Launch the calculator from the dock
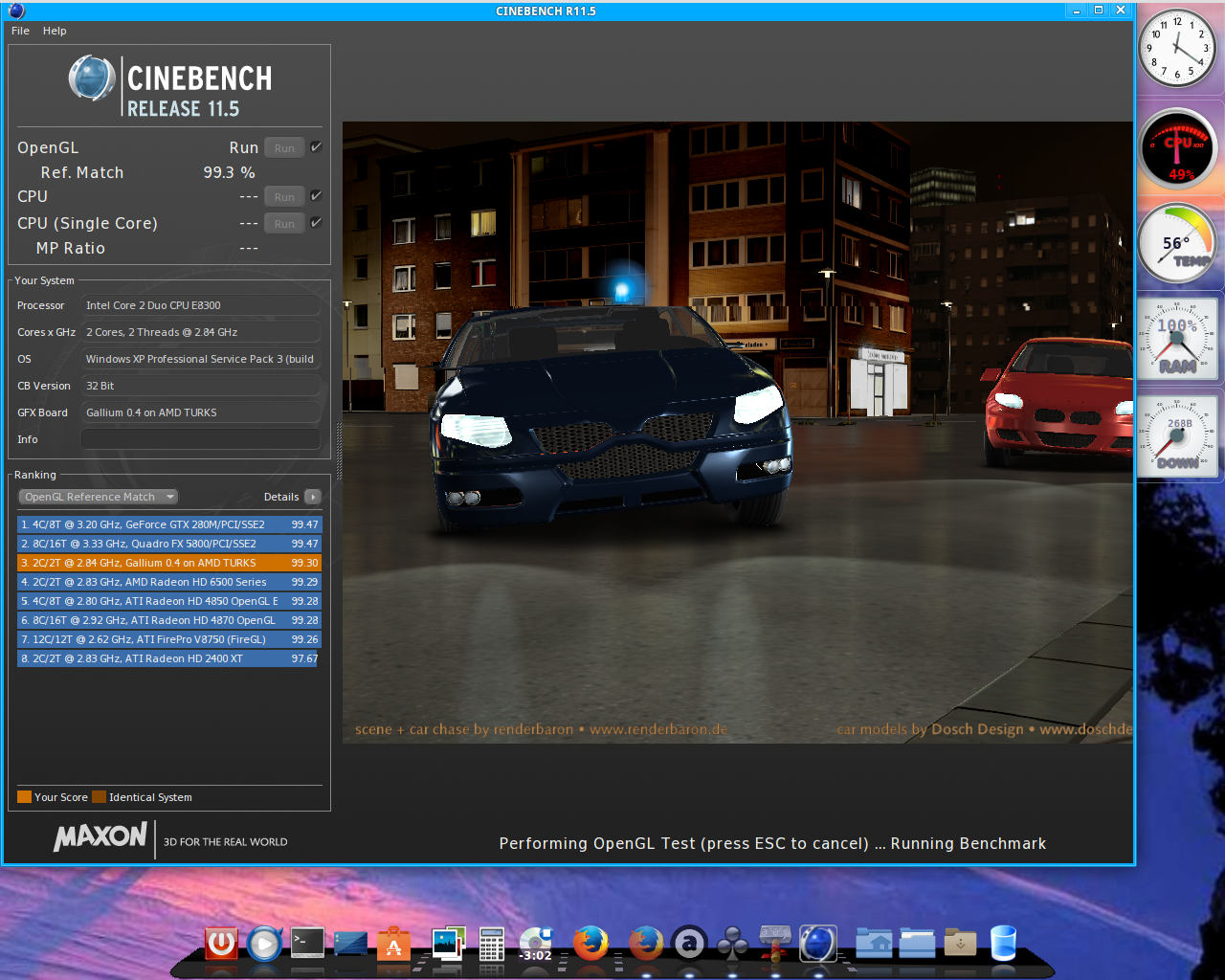This screenshot has height=980, width=1225. click(x=492, y=944)
